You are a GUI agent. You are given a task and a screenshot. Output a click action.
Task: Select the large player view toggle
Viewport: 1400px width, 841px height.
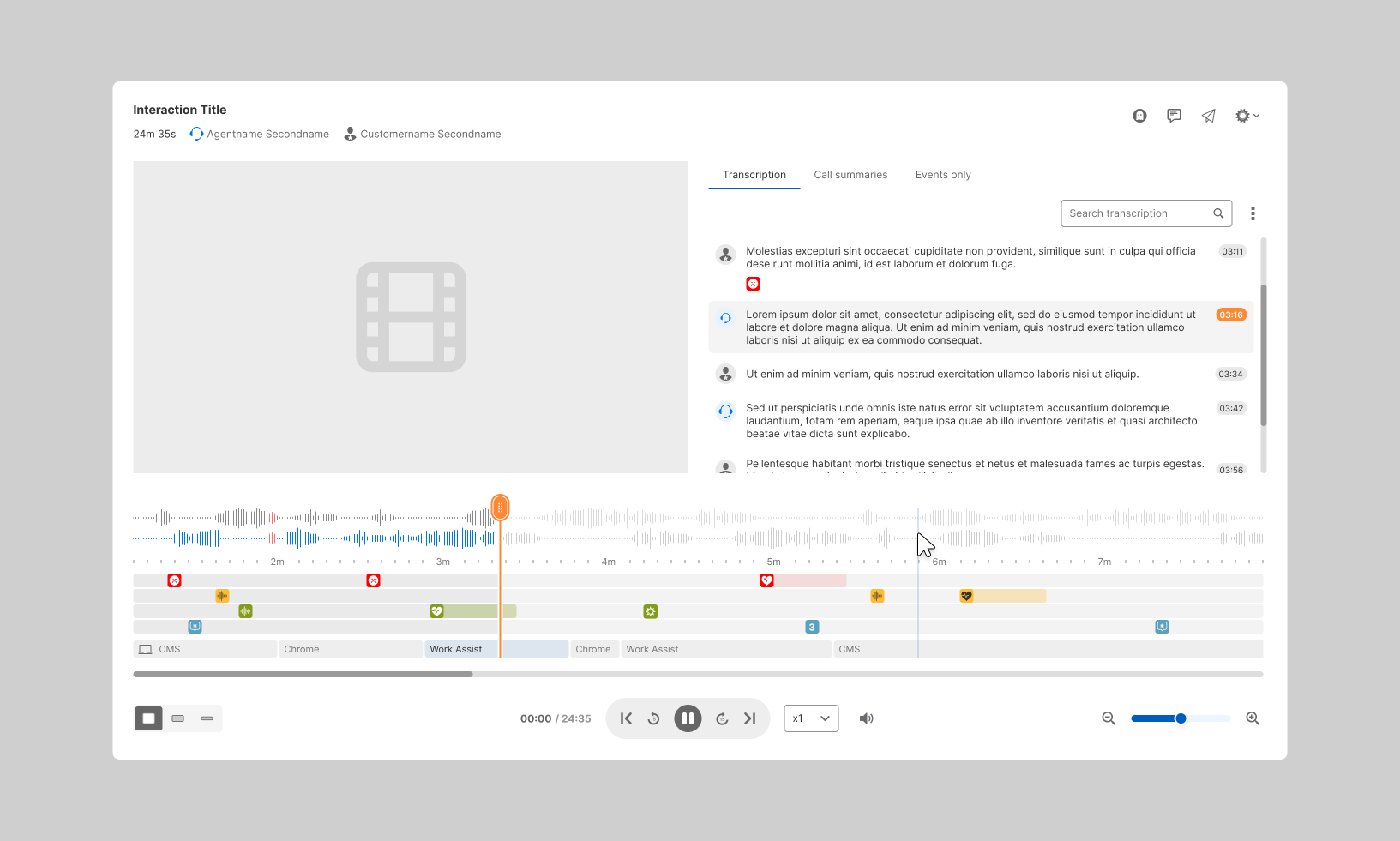[x=148, y=718]
